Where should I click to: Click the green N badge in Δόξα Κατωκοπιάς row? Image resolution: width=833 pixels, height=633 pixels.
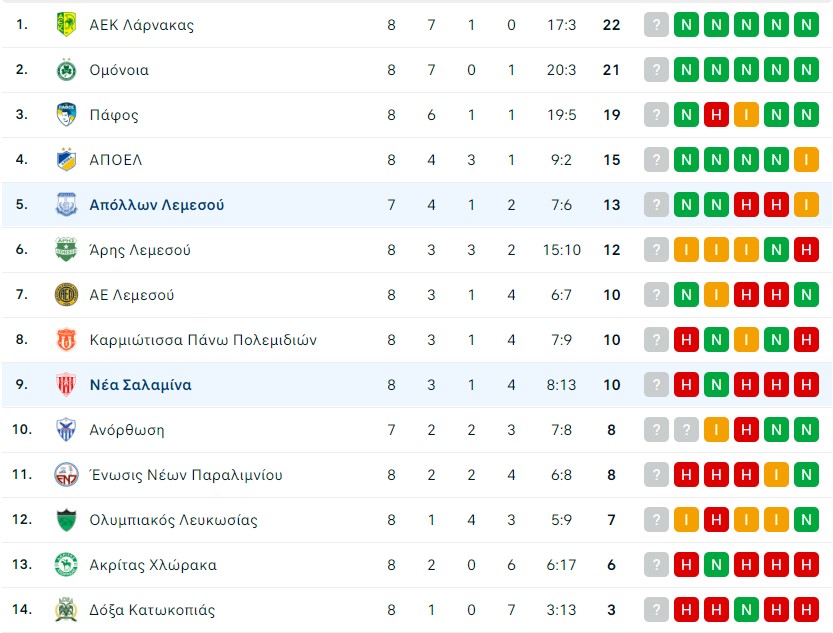[746, 610]
